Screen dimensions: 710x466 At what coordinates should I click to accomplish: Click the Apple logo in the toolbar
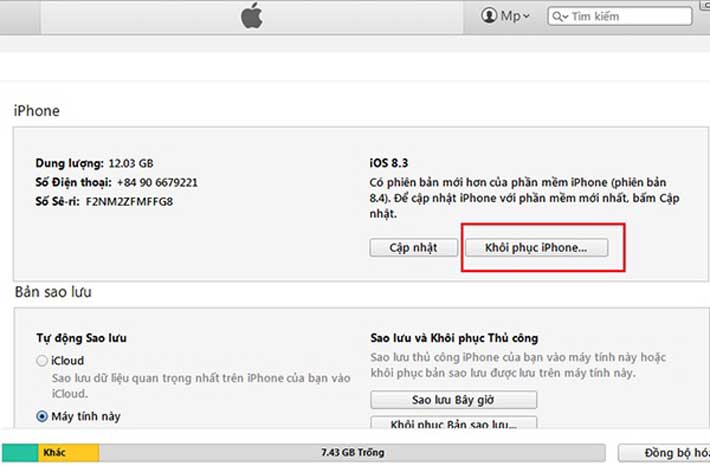pyautogui.click(x=252, y=16)
